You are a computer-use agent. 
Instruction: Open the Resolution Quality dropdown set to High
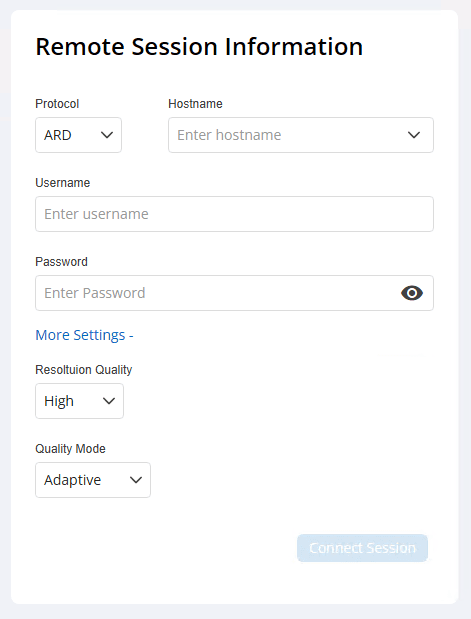click(x=79, y=401)
